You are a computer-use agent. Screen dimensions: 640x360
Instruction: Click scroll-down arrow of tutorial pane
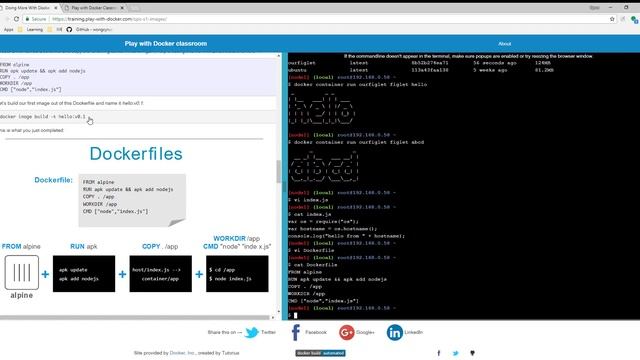click(279, 311)
